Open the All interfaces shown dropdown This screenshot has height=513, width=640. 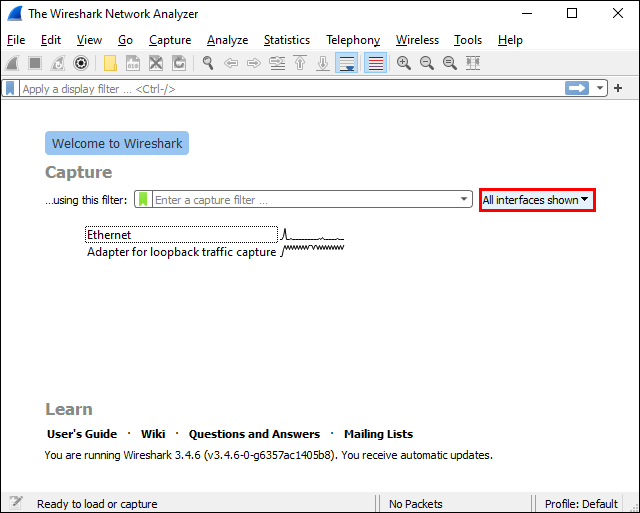pyautogui.click(x=537, y=200)
